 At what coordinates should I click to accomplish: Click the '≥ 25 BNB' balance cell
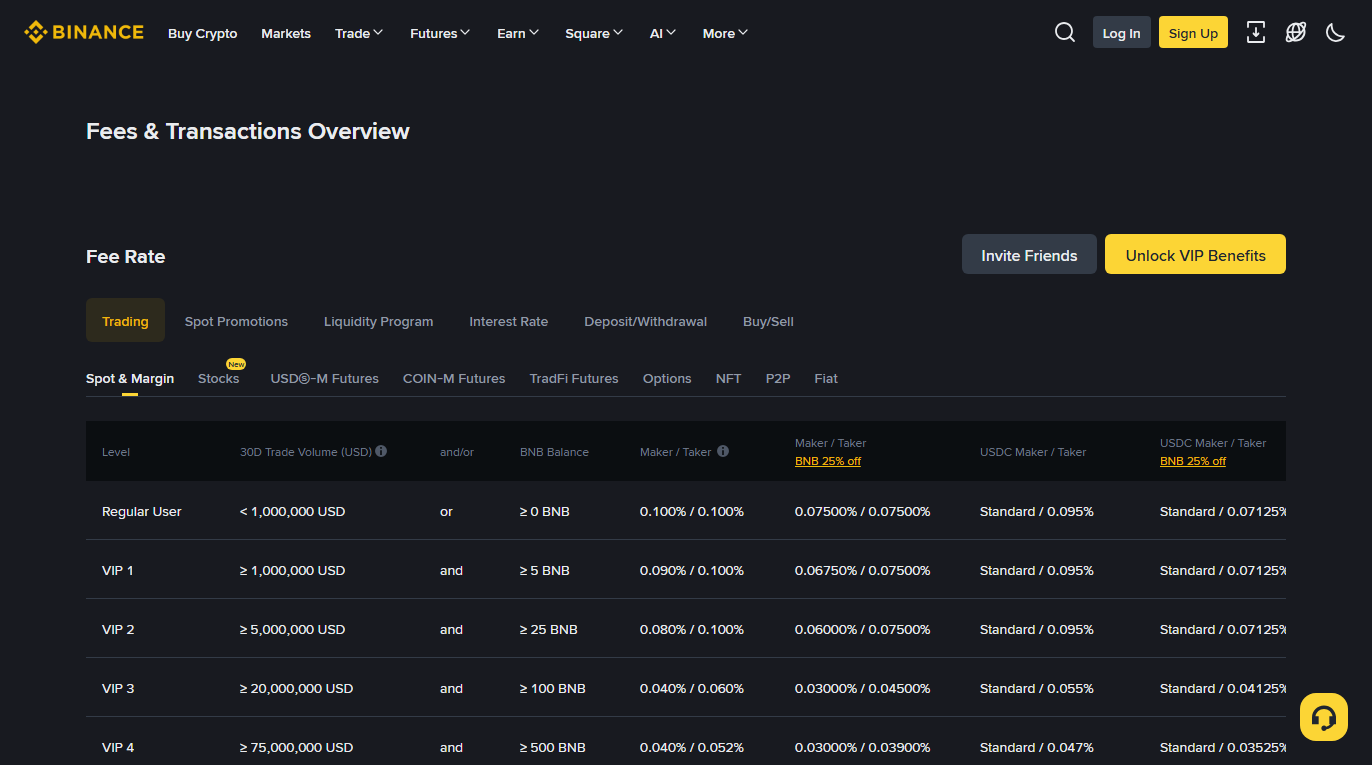[x=549, y=629]
